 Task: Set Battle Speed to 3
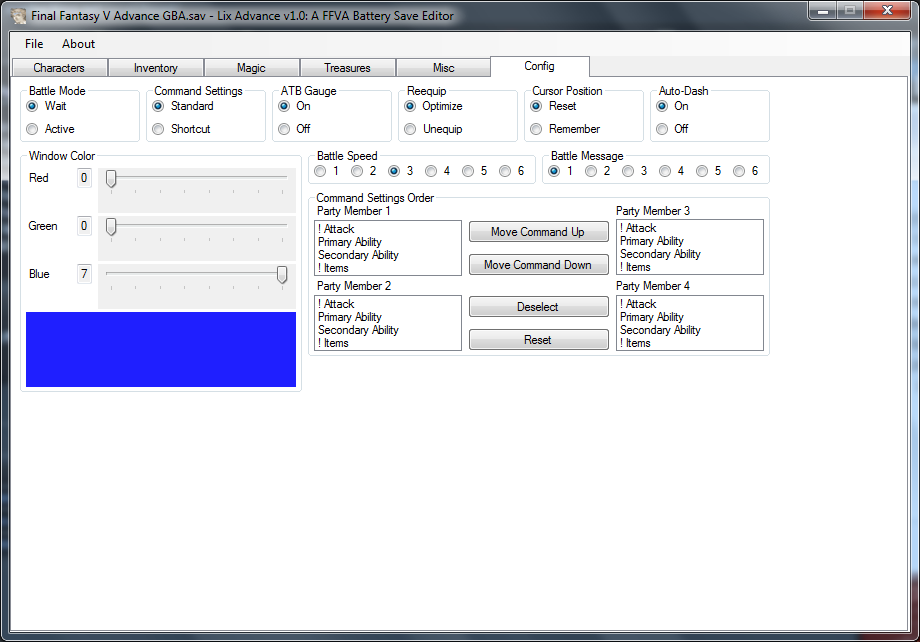pyautogui.click(x=401, y=171)
